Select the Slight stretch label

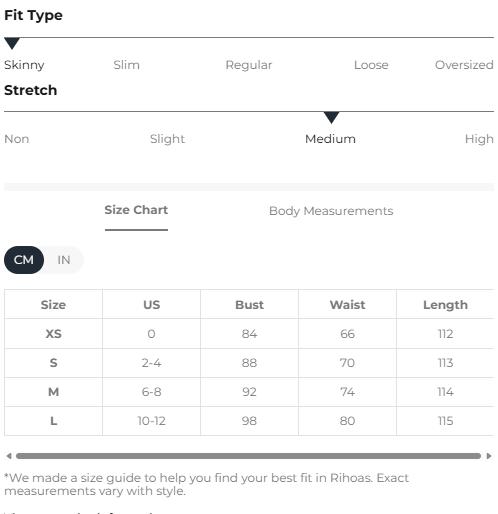click(167, 139)
